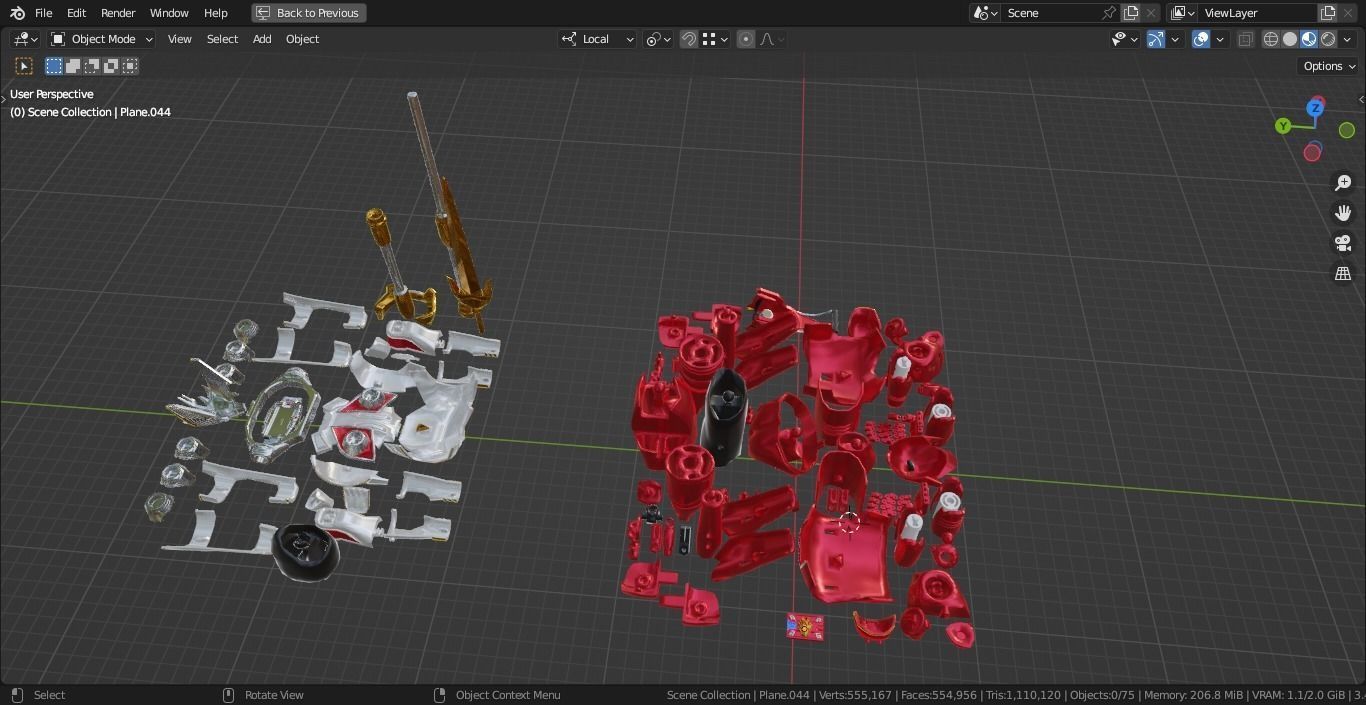Toggle the snap magnet icon
Image resolution: width=1366 pixels, height=705 pixels.
click(x=689, y=39)
